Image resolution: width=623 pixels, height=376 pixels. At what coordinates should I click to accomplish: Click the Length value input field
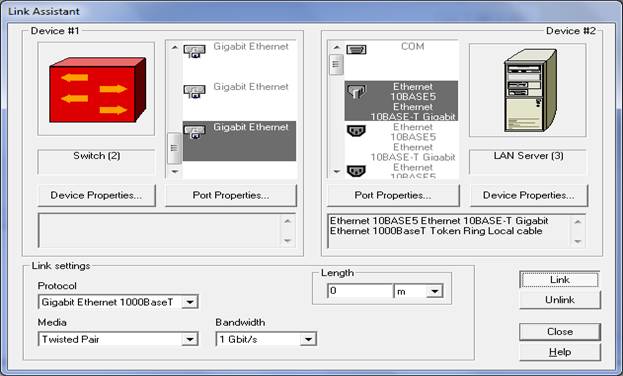360,291
